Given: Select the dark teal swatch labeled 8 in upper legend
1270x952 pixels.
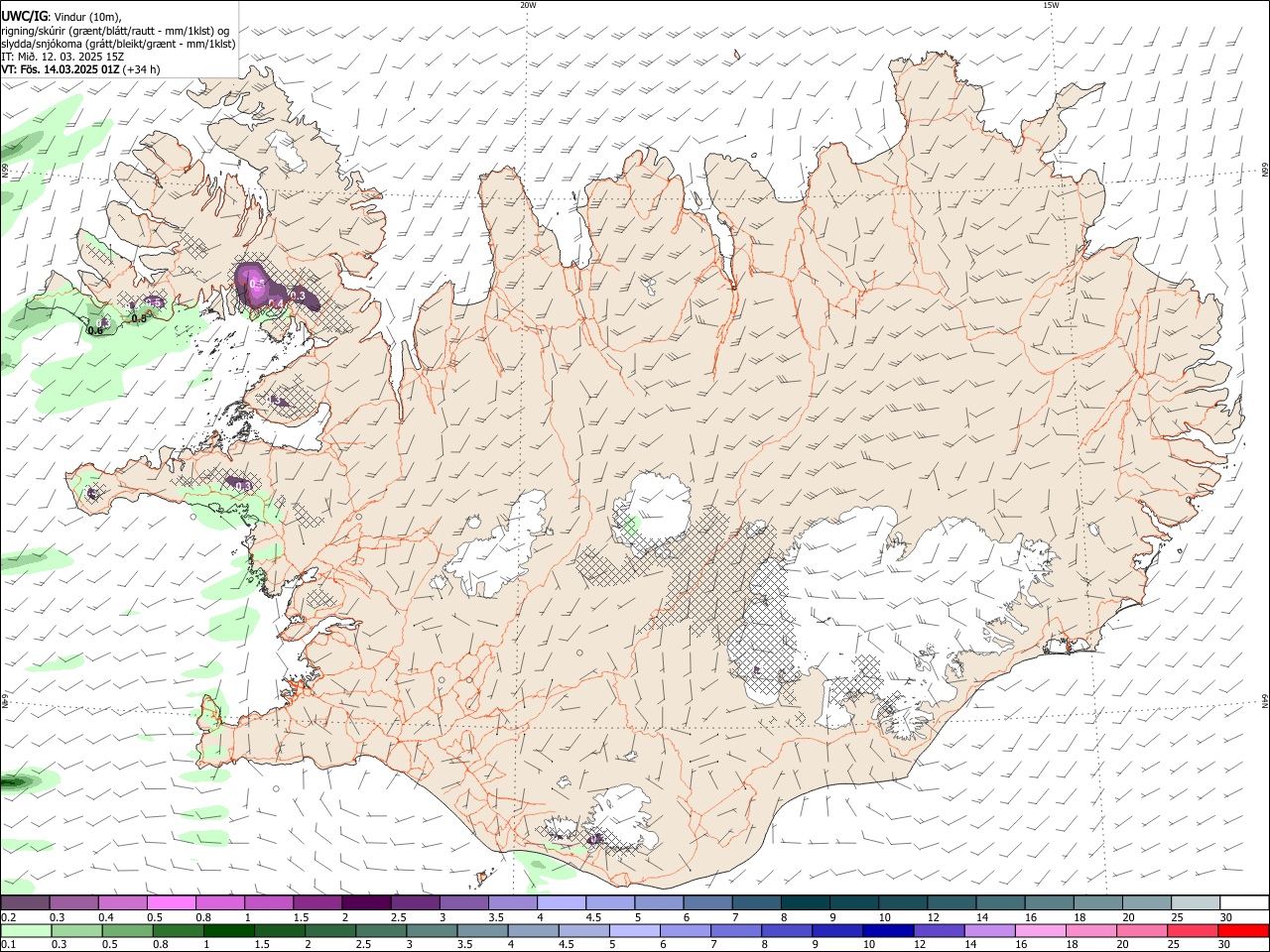Looking at the screenshot, I should [806, 902].
